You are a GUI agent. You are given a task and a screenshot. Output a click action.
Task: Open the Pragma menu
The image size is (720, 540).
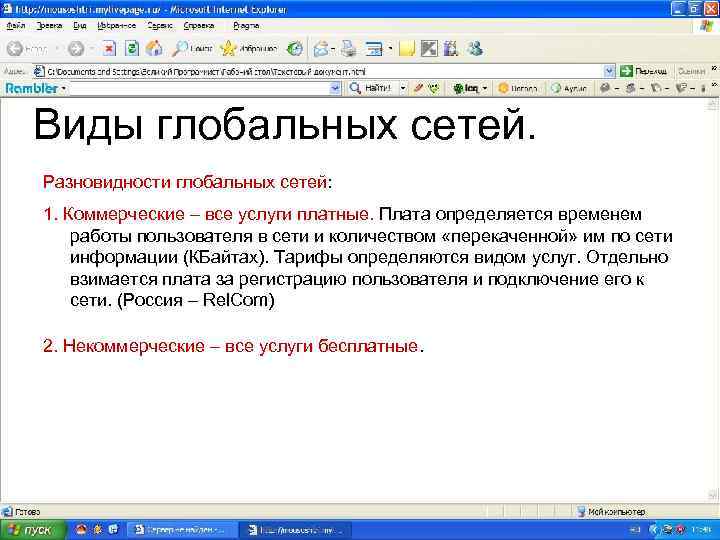[246, 26]
